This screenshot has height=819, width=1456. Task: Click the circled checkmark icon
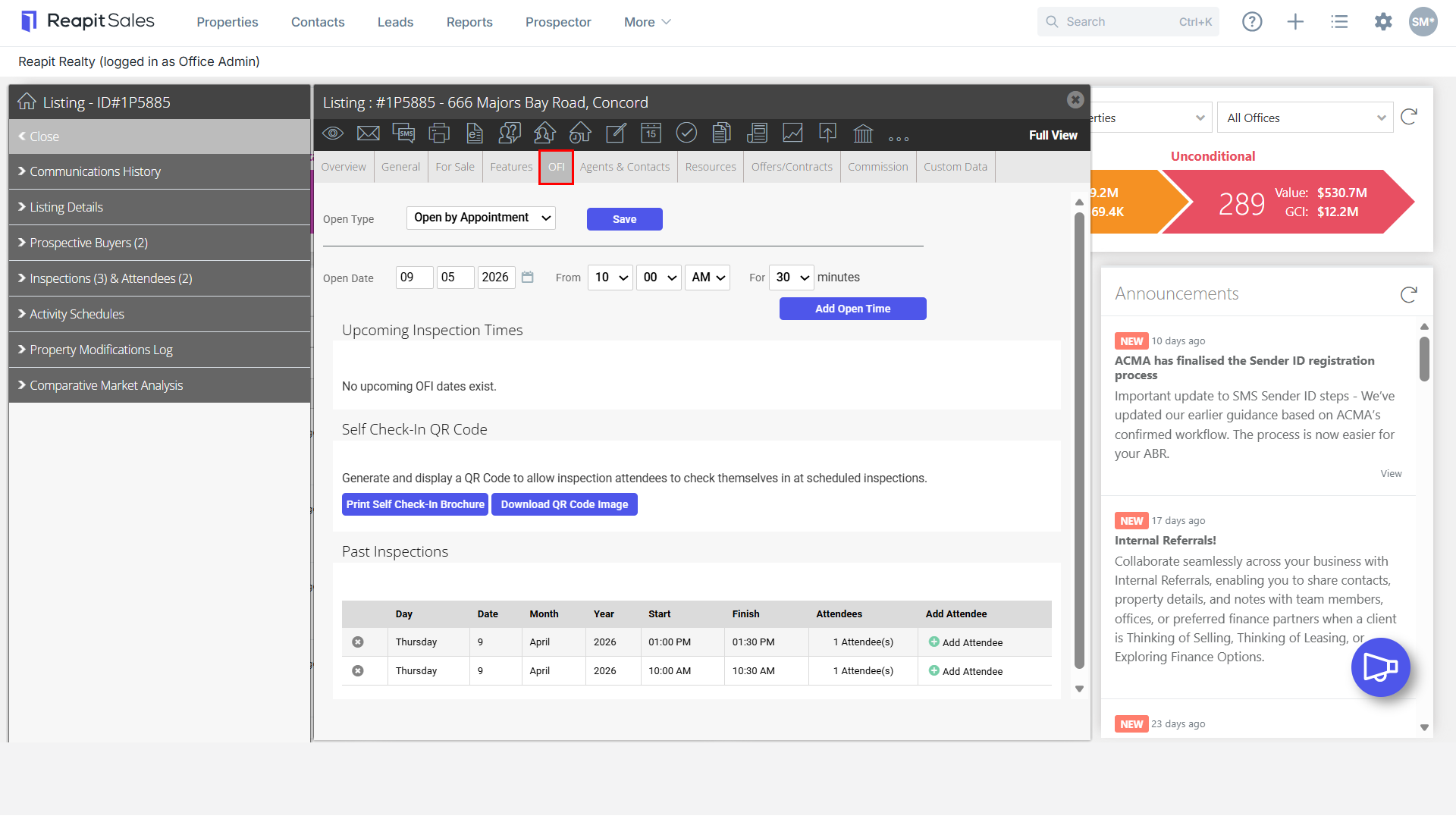coord(686,133)
